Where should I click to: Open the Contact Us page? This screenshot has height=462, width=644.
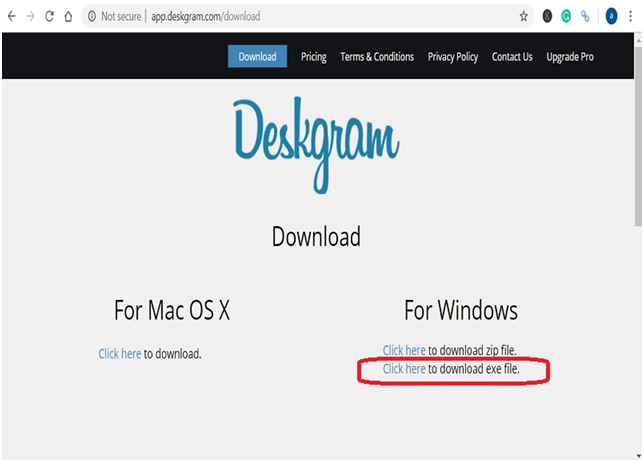(512, 57)
